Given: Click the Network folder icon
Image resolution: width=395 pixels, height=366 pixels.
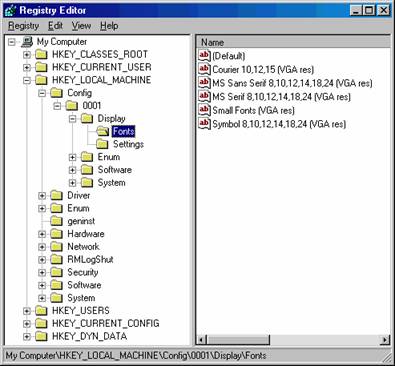Looking at the screenshot, I should tap(57, 247).
